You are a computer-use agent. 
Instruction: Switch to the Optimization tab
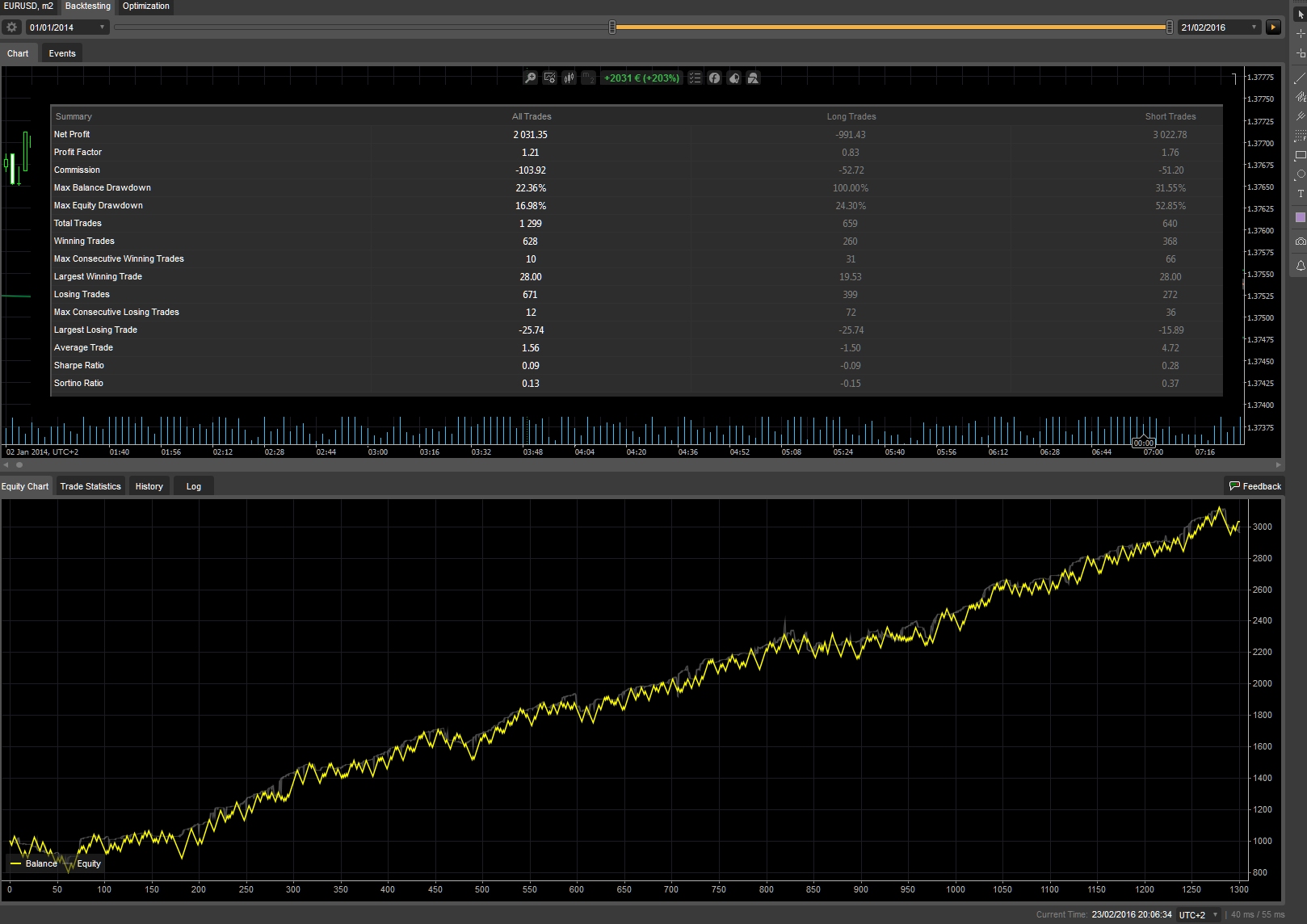(146, 6)
